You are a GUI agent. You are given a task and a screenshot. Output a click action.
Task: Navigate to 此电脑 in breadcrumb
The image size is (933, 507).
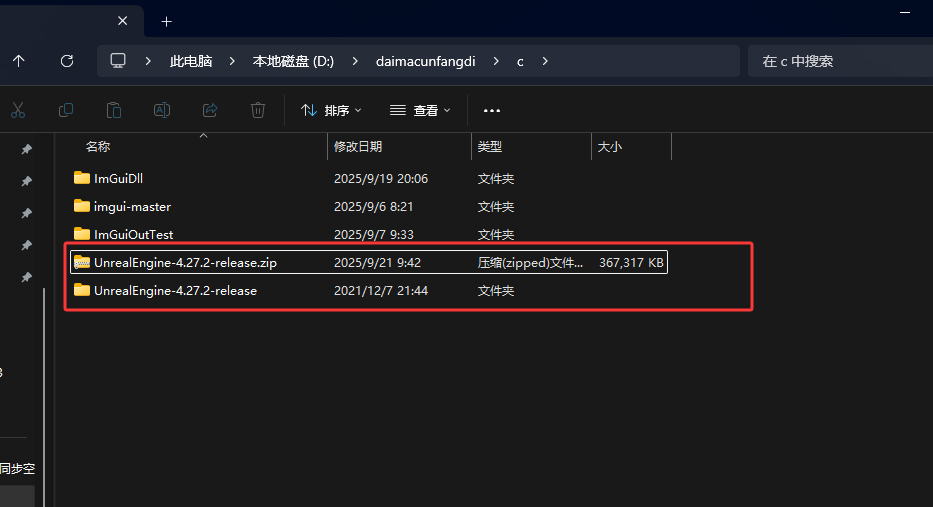pos(191,61)
